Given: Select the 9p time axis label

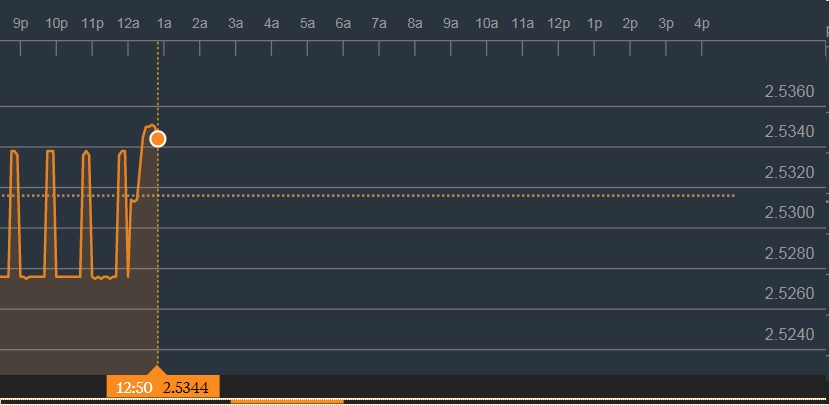Looking at the screenshot, I should coord(21,22).
